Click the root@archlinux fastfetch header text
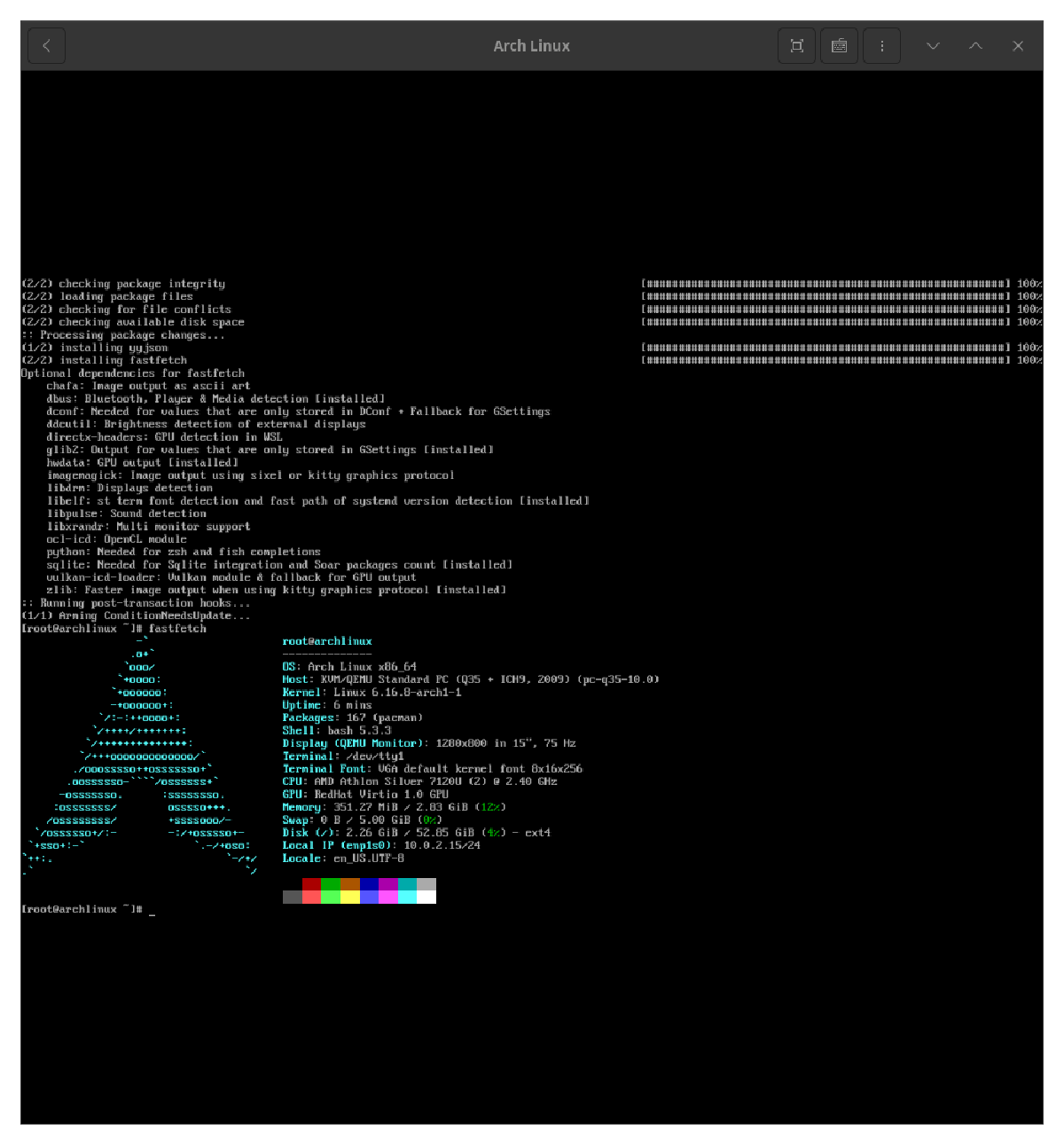 [327, 641]
